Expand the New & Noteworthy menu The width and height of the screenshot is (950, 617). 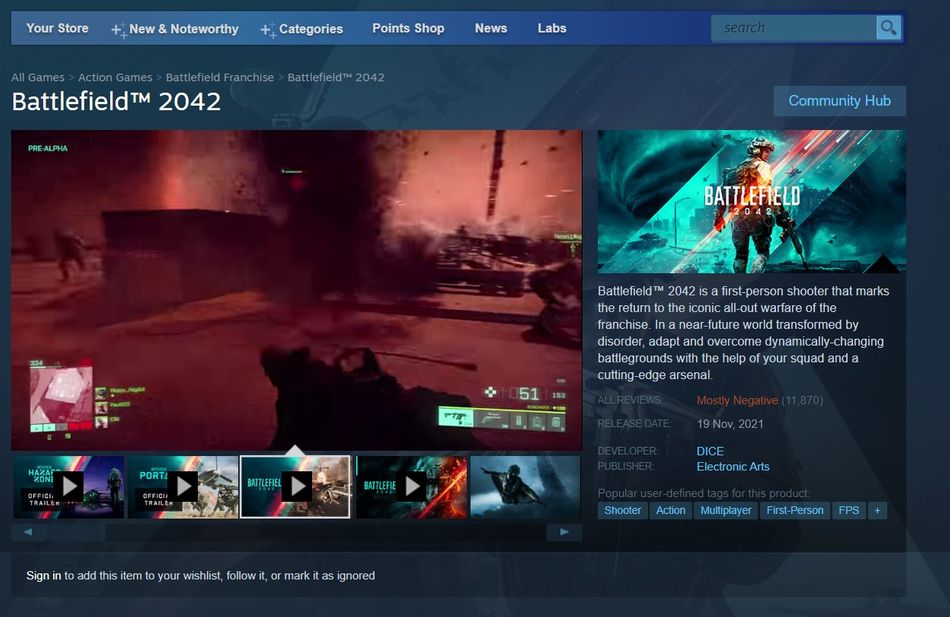[175, 29]
